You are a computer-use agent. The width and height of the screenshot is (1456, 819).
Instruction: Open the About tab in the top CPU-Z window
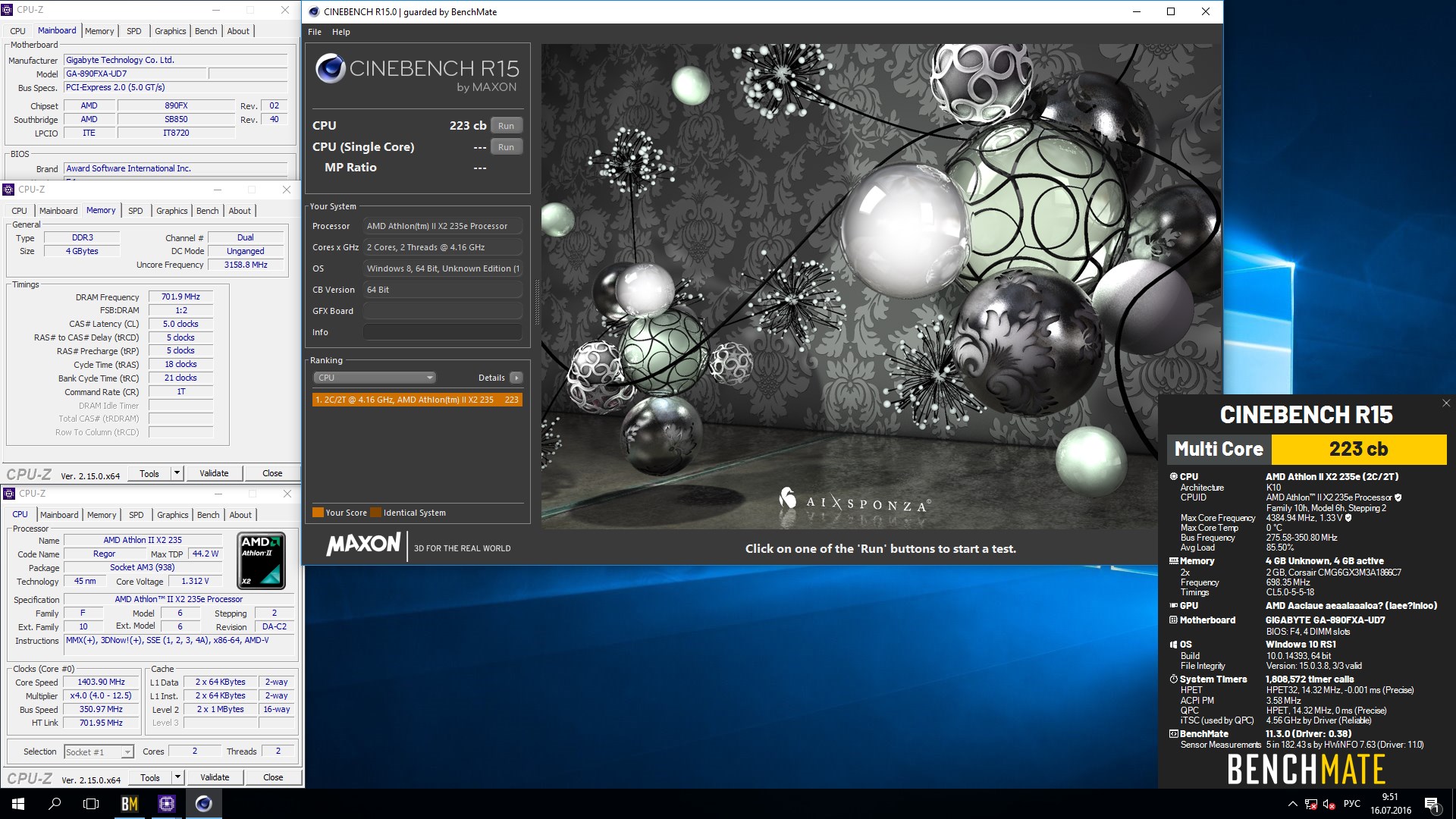[238, 31]
